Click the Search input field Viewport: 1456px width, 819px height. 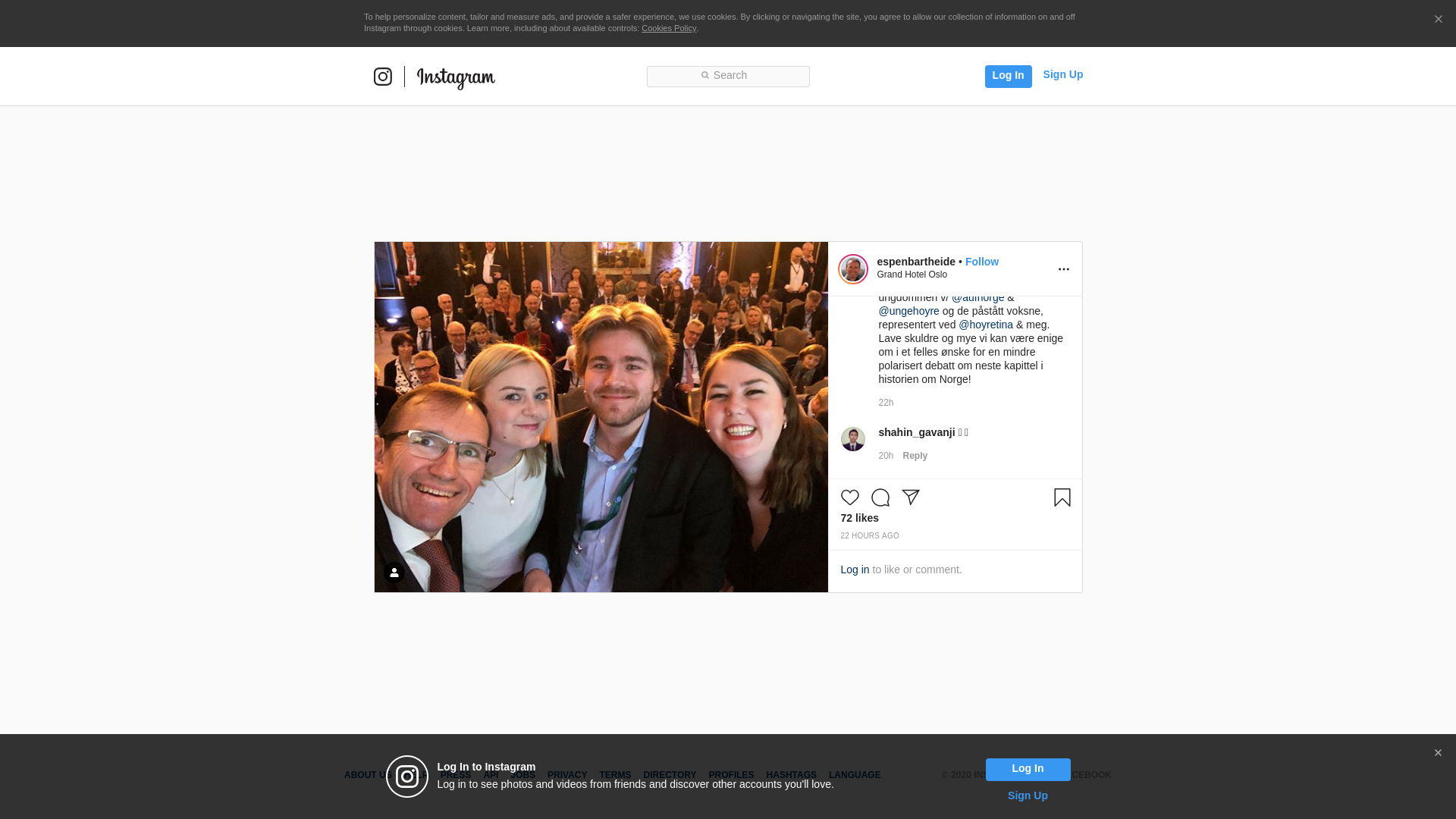[x=728, y=77]
